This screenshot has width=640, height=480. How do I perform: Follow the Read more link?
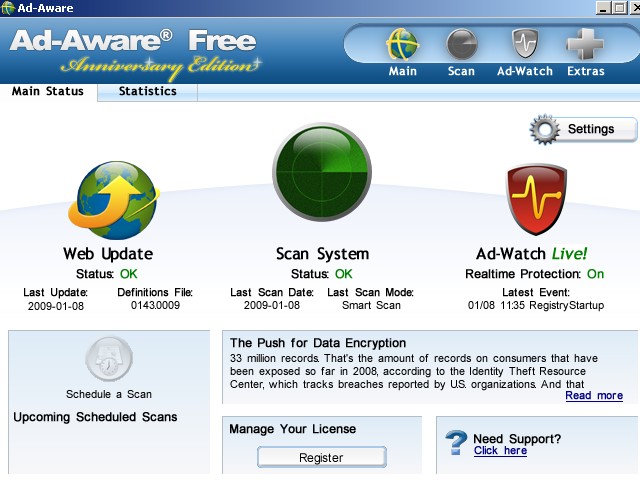tap(594, 396)
